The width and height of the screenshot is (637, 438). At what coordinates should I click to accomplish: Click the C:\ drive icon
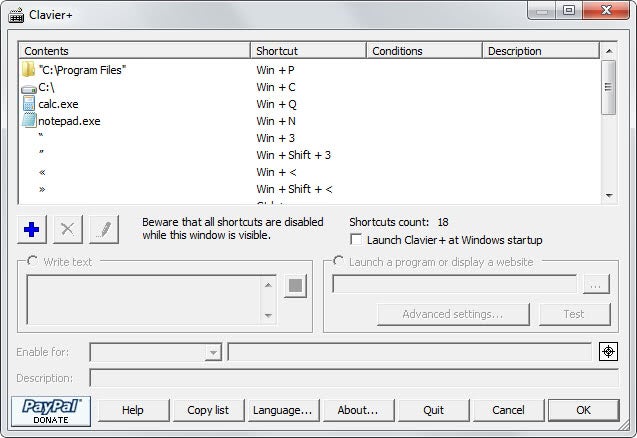point(28,88)
